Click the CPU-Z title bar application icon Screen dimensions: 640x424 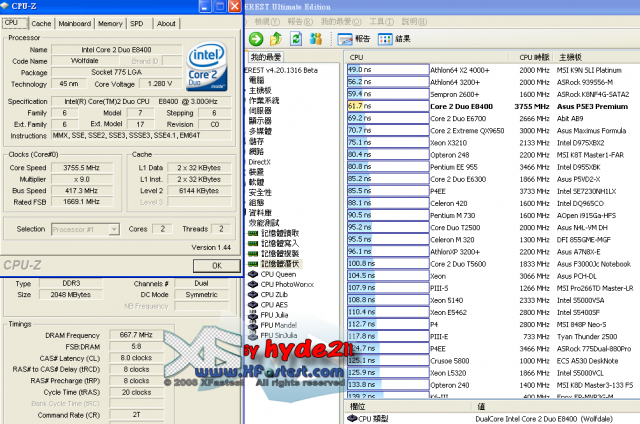5,6
